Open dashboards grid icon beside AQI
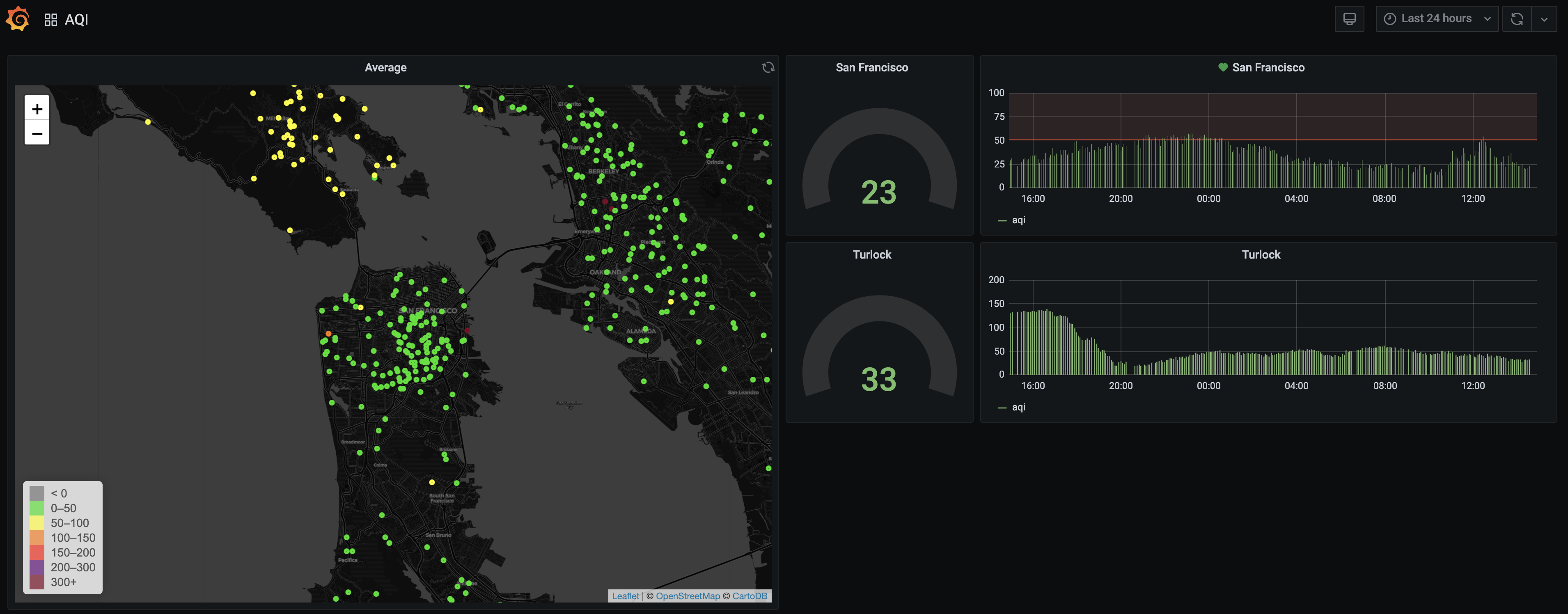Image resolution: width=1568 pixels, height=614 pixels. [50, 19]
